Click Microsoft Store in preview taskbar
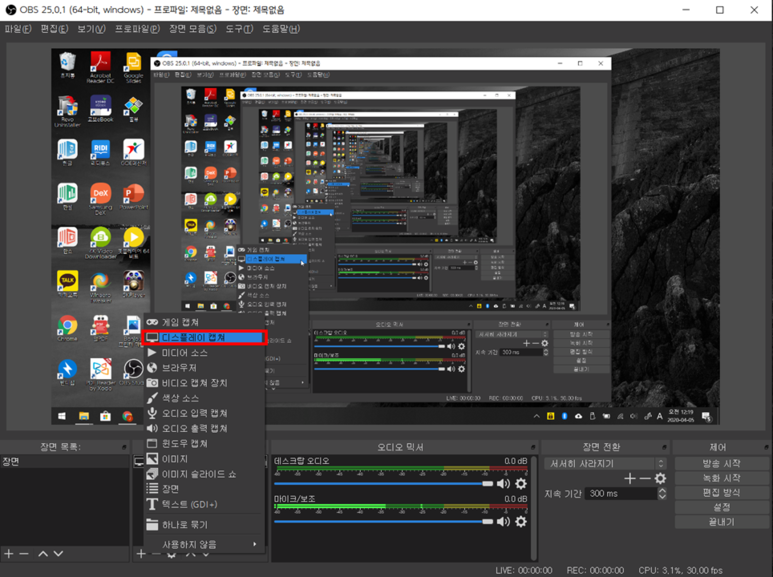Image resolution: width=773 pixels, height=577 pixels. [105, 416]
